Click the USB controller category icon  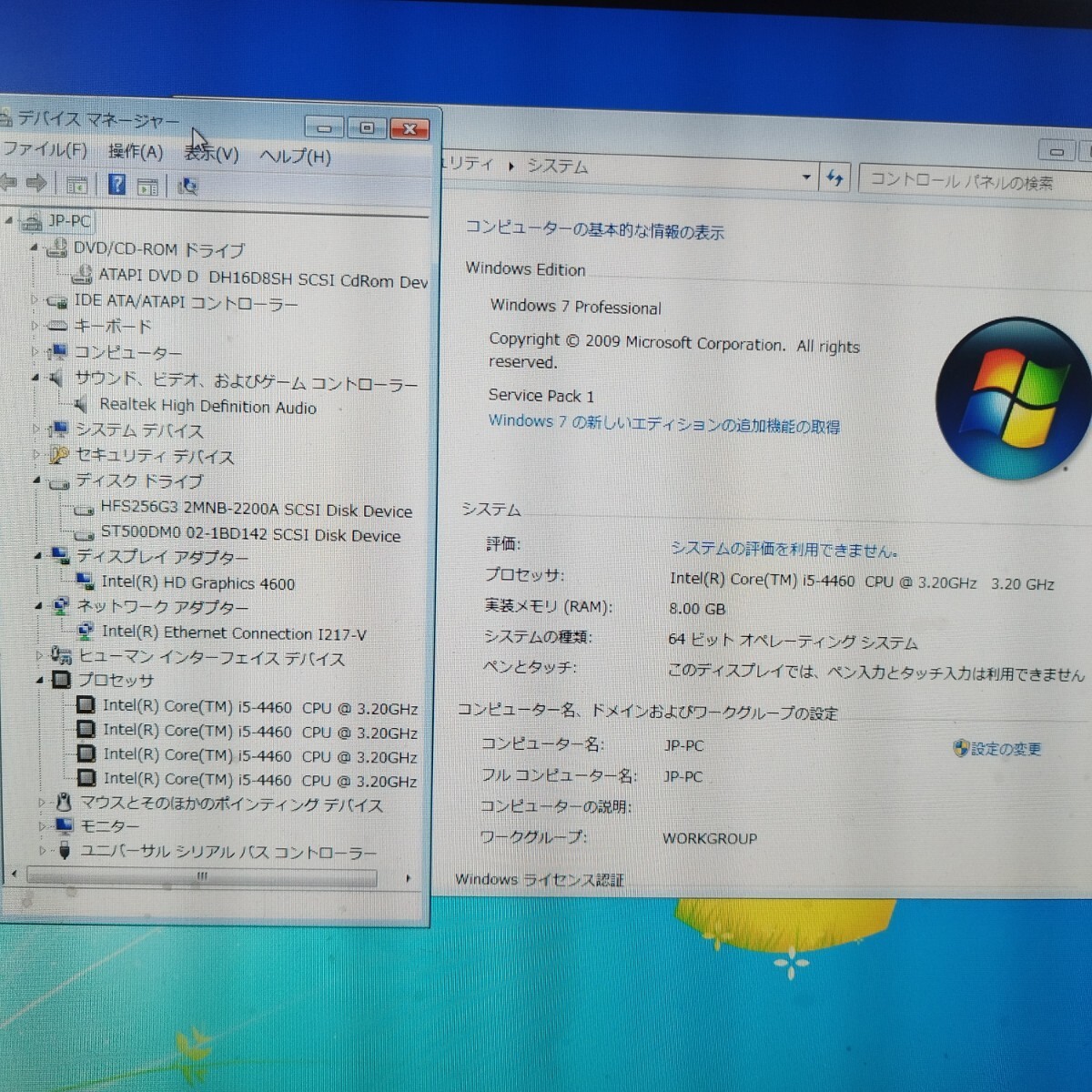[64, 851]
